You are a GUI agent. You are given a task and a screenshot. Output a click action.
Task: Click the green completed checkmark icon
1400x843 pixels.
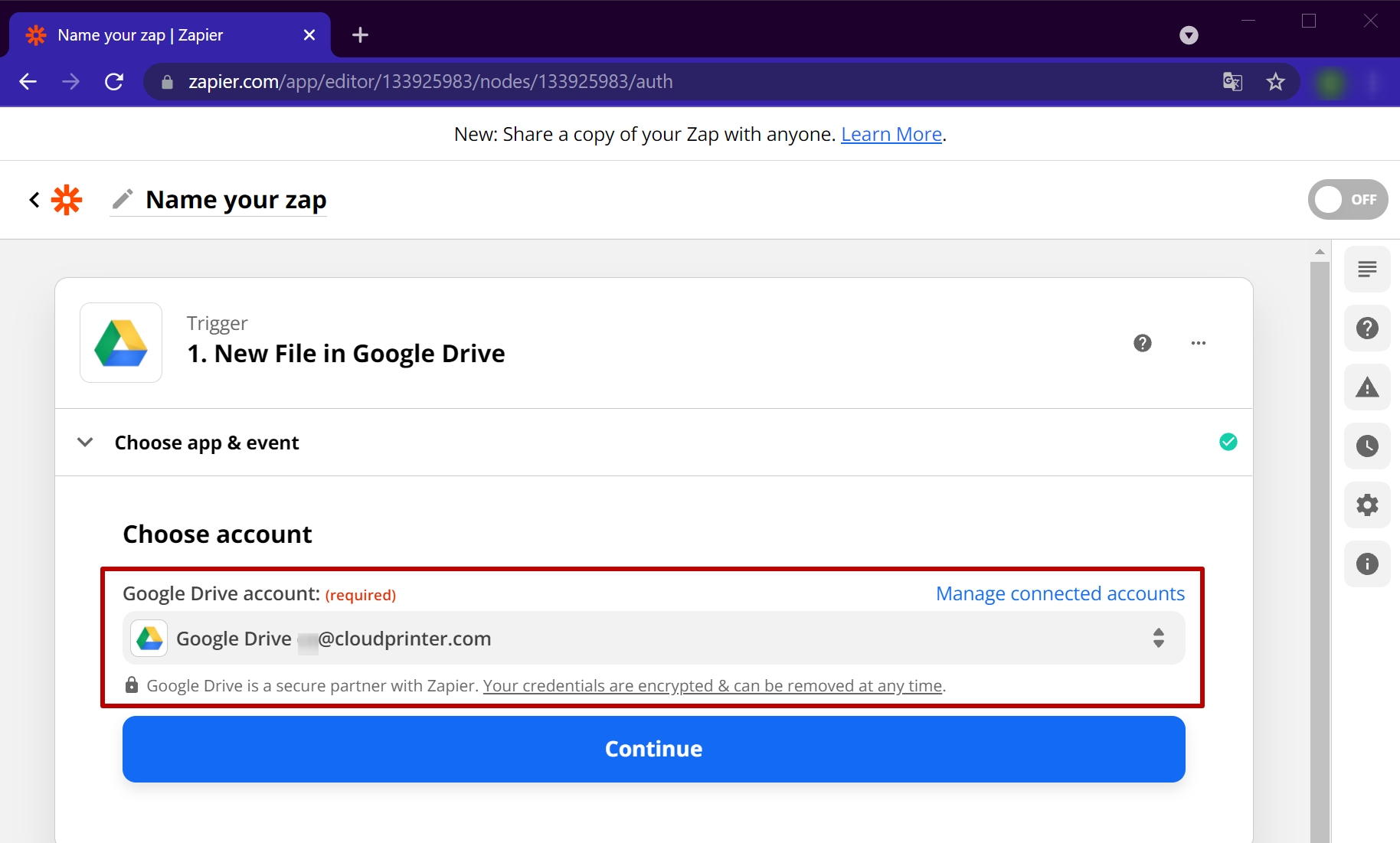1228,442
